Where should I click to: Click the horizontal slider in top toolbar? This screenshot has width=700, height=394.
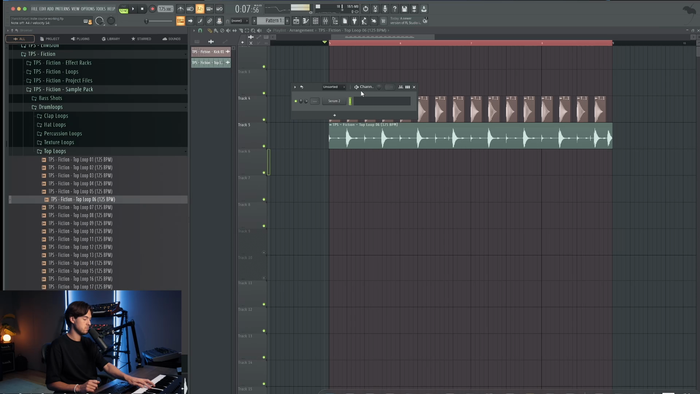tap(159, 21)
